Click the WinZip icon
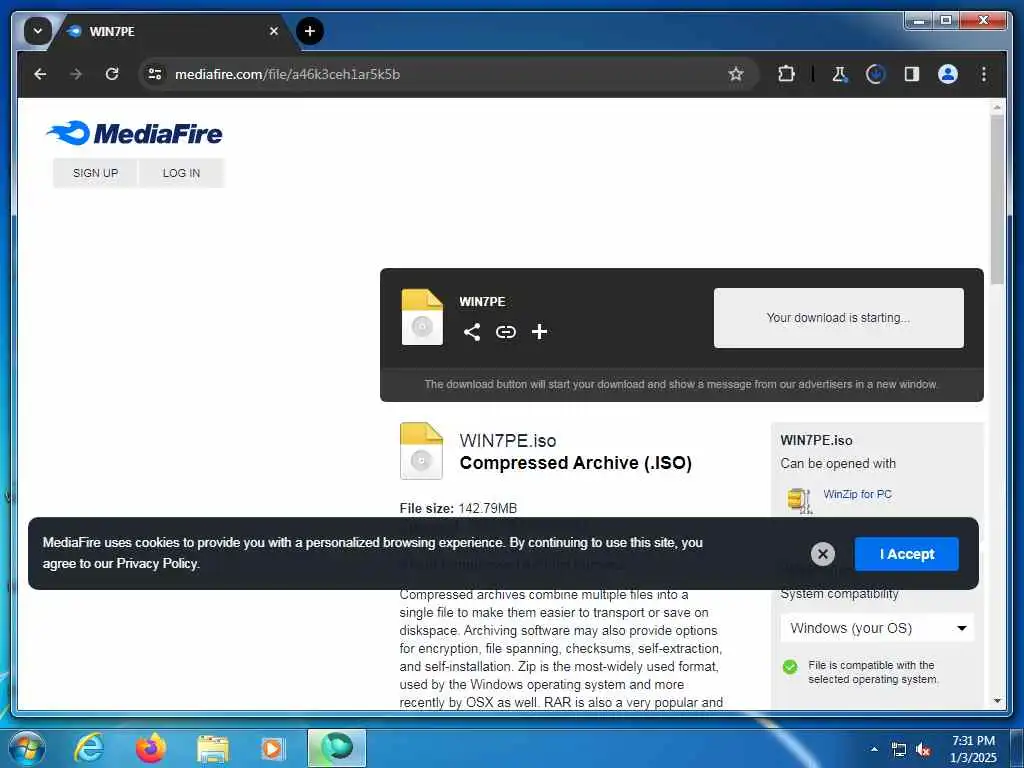The image size is (1024, 768). click(x=799, y=501)
